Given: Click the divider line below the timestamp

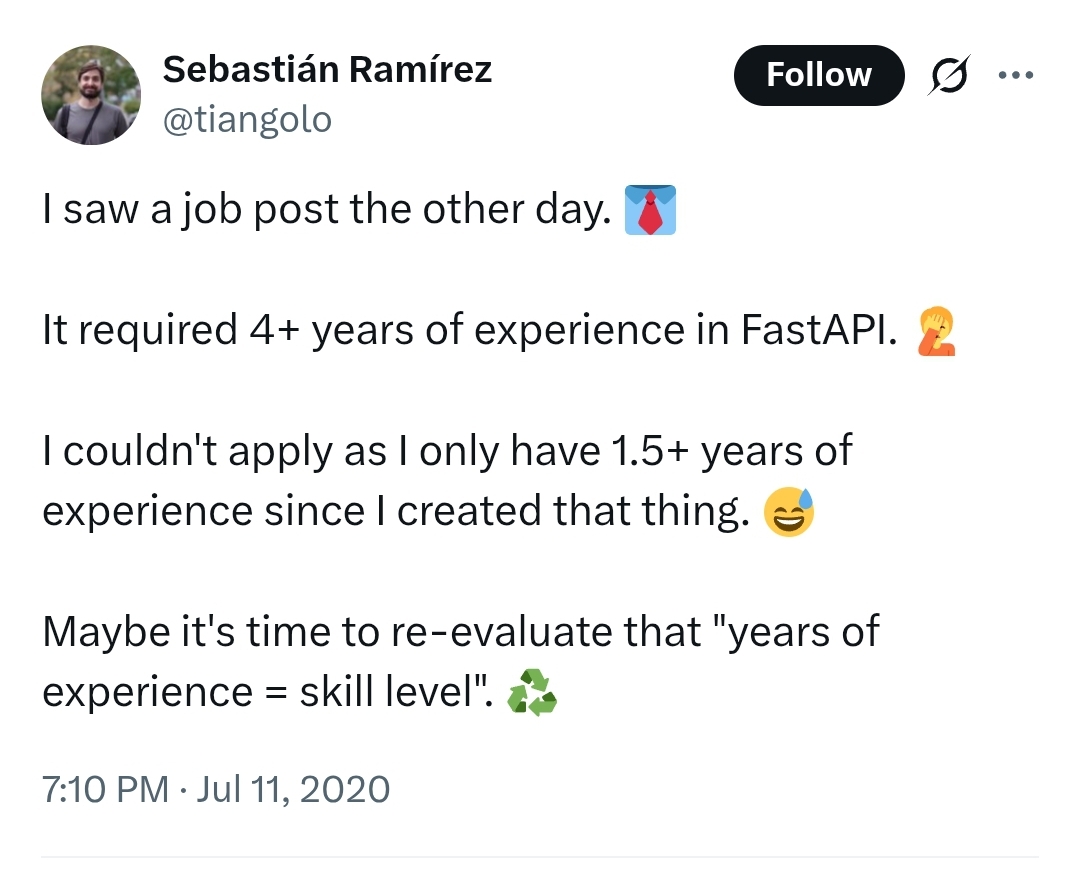Looking at the screenshot, I should pos(540,857).
